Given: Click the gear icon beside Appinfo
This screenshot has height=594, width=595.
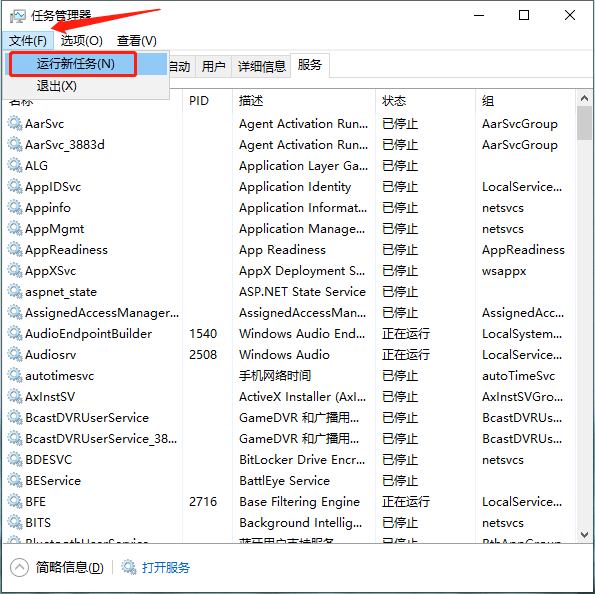Looking at the screenshot, I should point(15,207).
